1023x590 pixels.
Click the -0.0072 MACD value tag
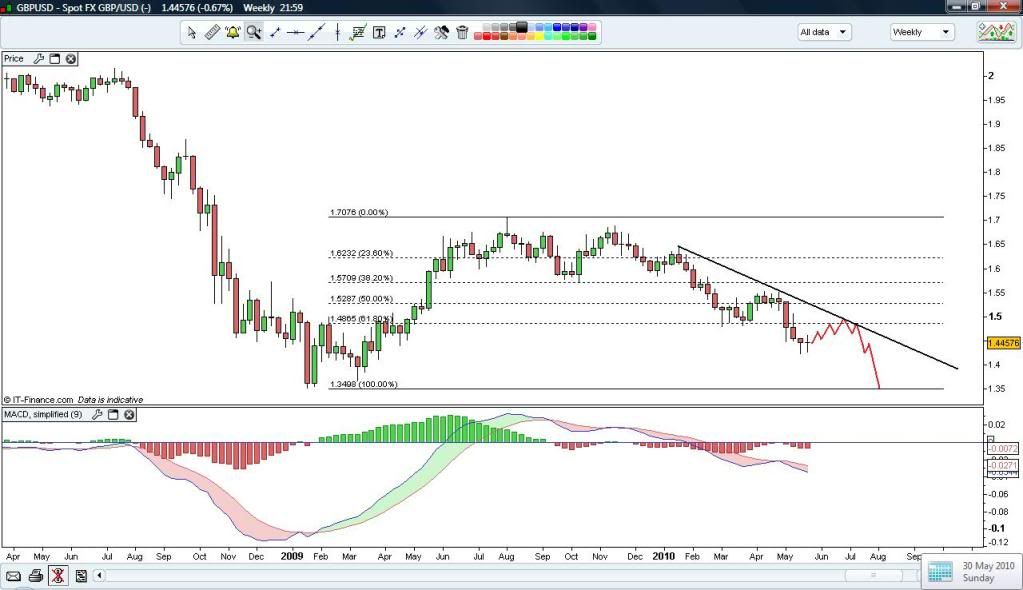1003,449
